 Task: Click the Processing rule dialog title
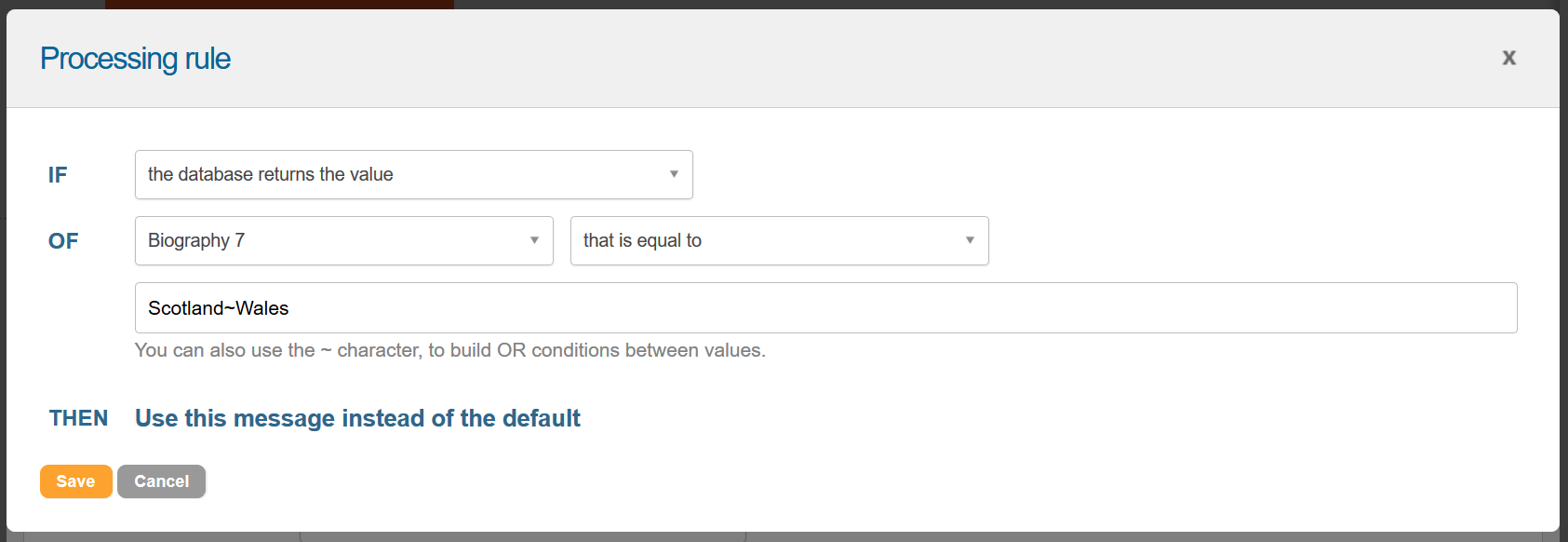[135, 59]
